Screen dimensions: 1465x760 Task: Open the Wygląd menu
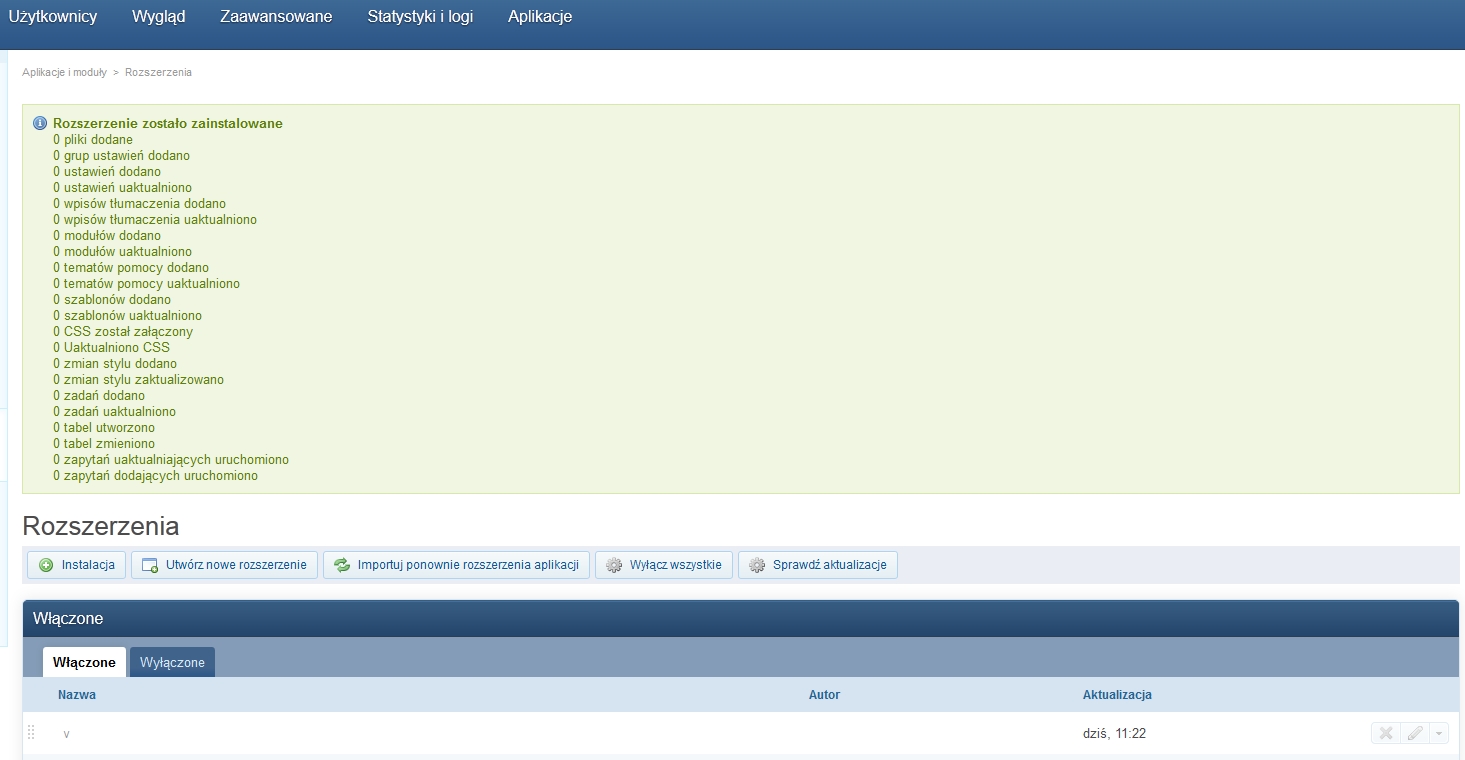(158, 17)
